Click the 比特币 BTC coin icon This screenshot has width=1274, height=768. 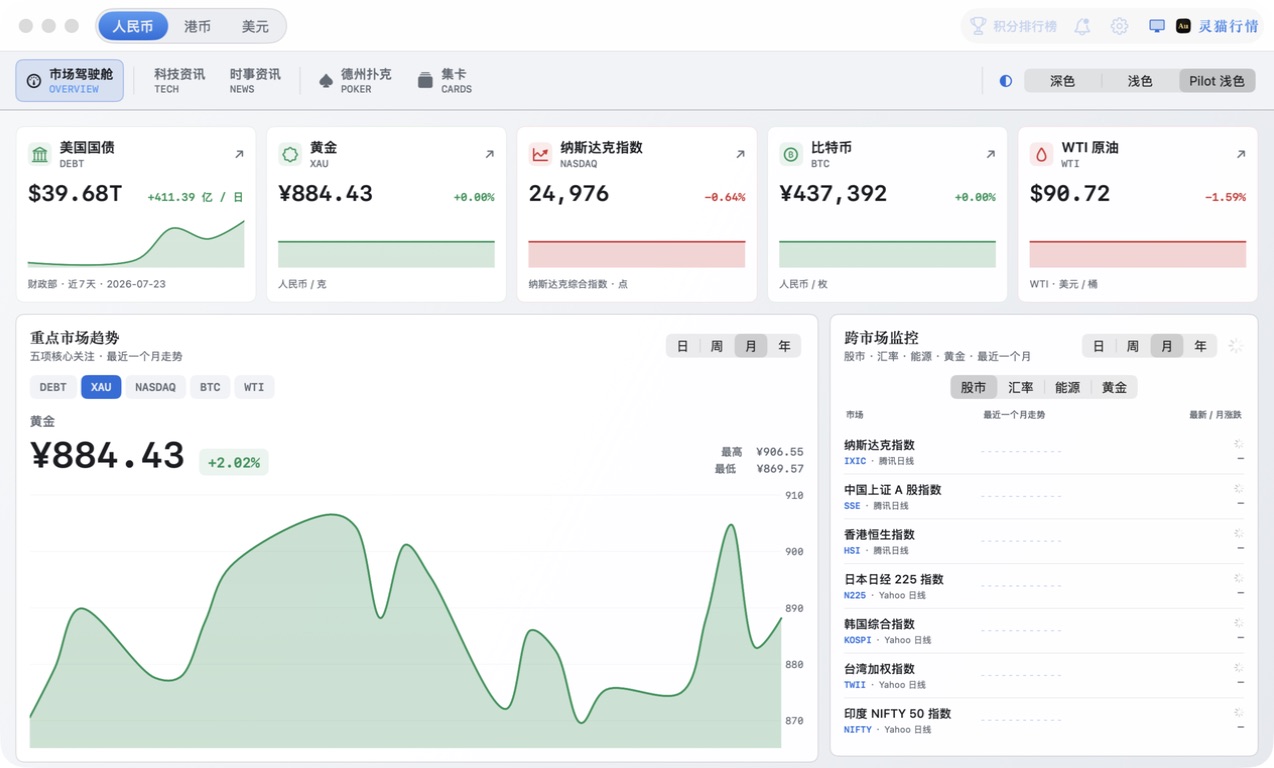tap(791, 154)
